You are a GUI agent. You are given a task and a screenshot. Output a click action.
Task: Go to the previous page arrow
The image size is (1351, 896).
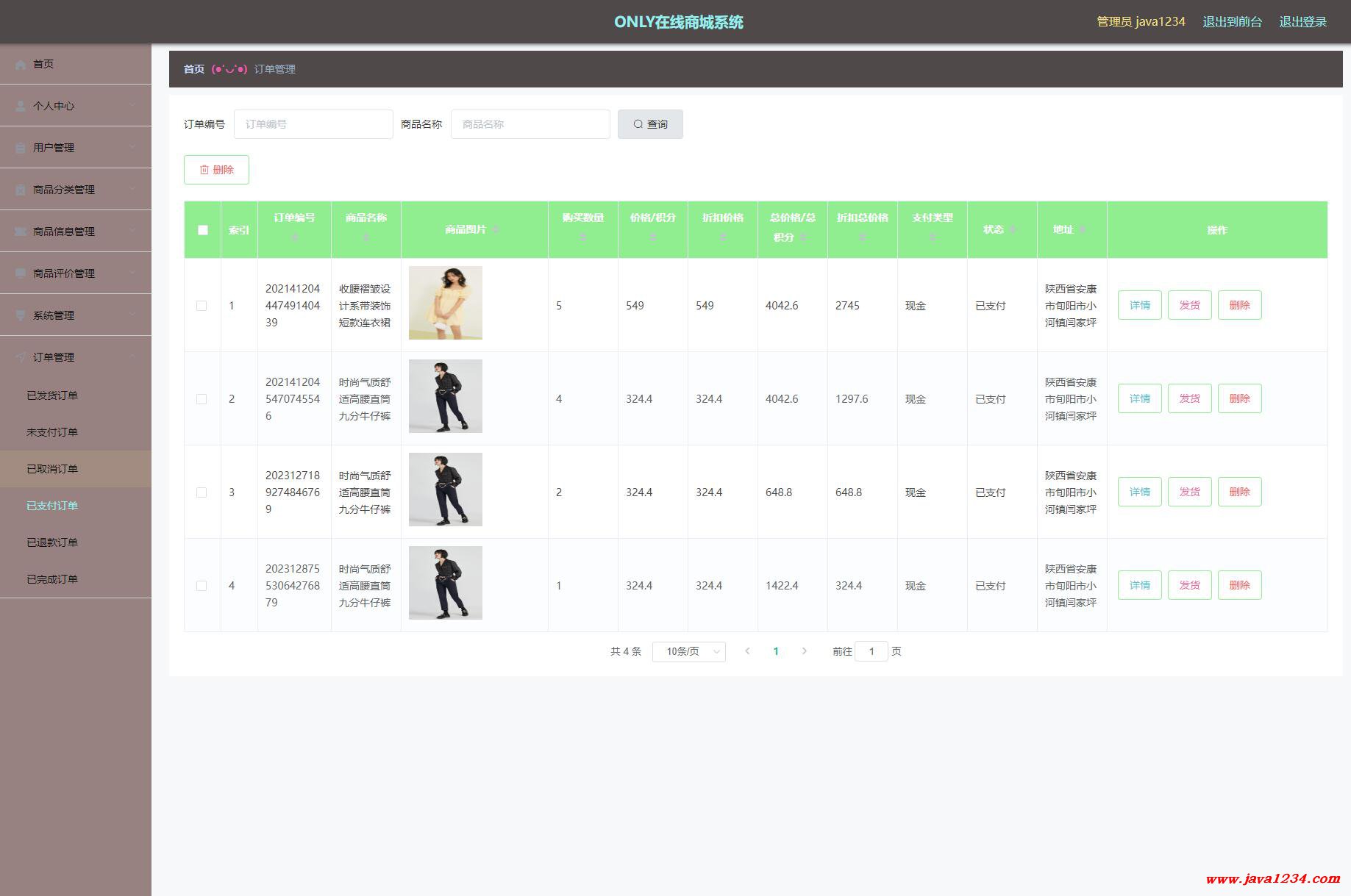coord(747,651)
